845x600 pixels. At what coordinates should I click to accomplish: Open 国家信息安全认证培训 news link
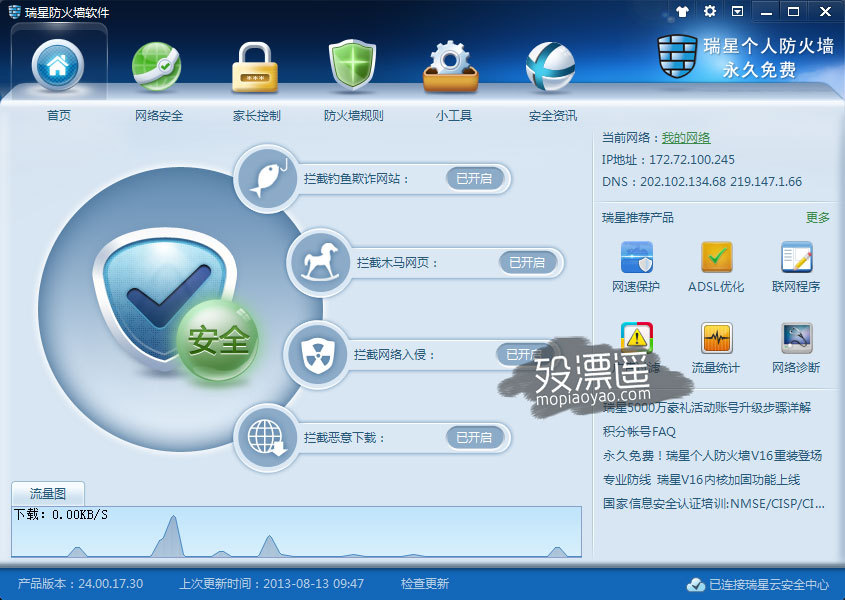click(x=714, y=504)
